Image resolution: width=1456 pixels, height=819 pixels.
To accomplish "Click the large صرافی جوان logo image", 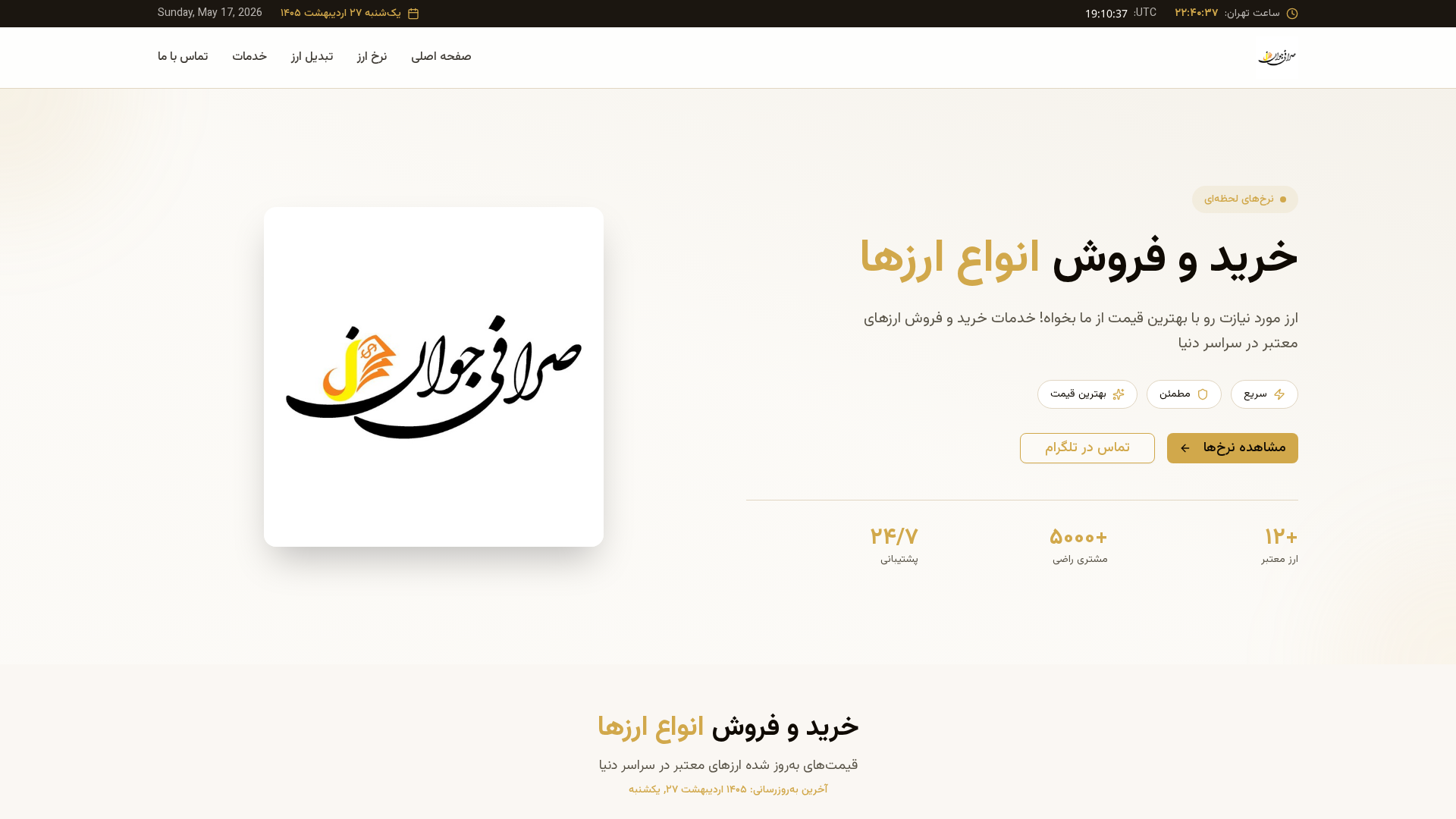I will 434,377.
